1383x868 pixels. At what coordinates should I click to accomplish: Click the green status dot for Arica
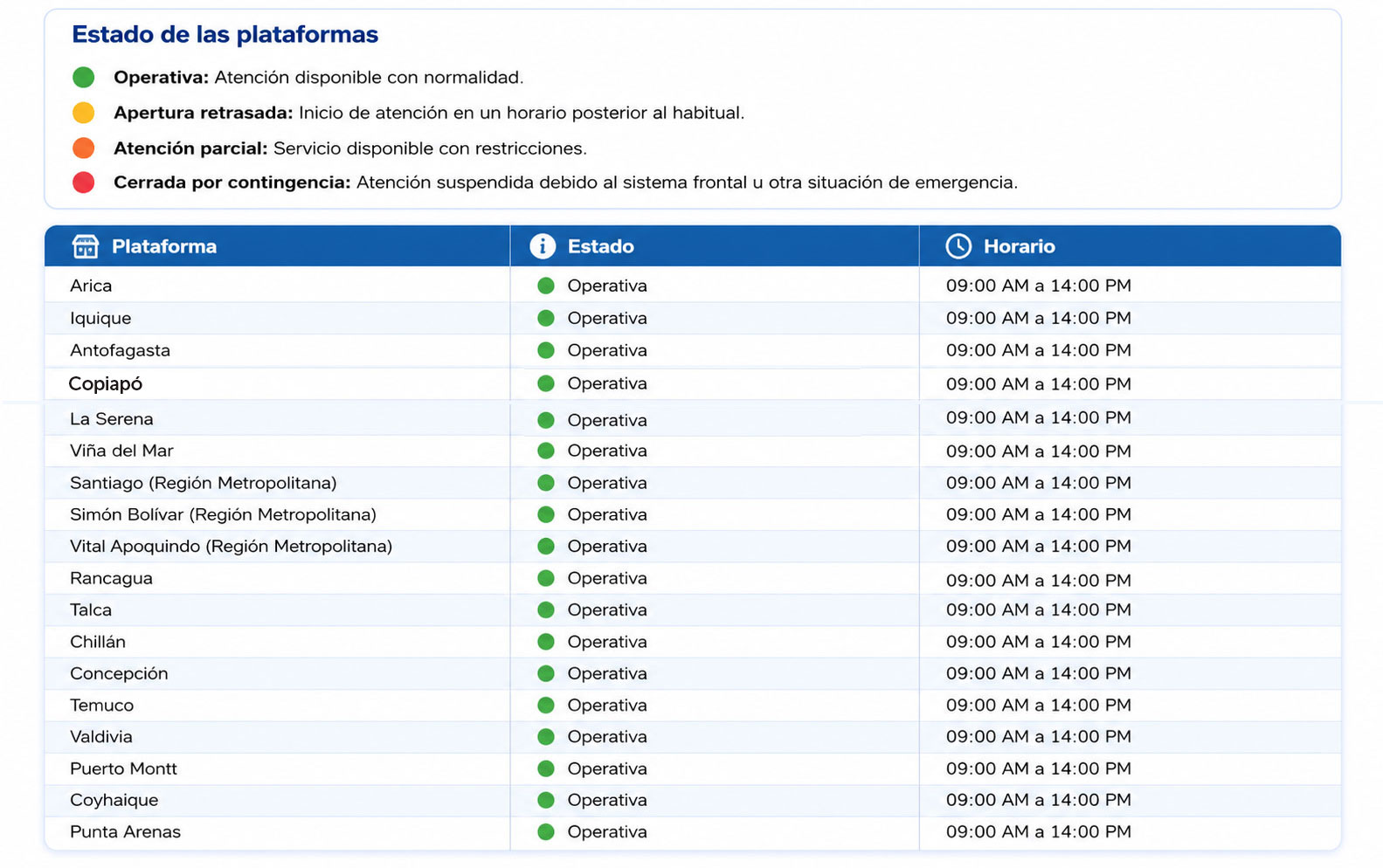coord(546,286)
